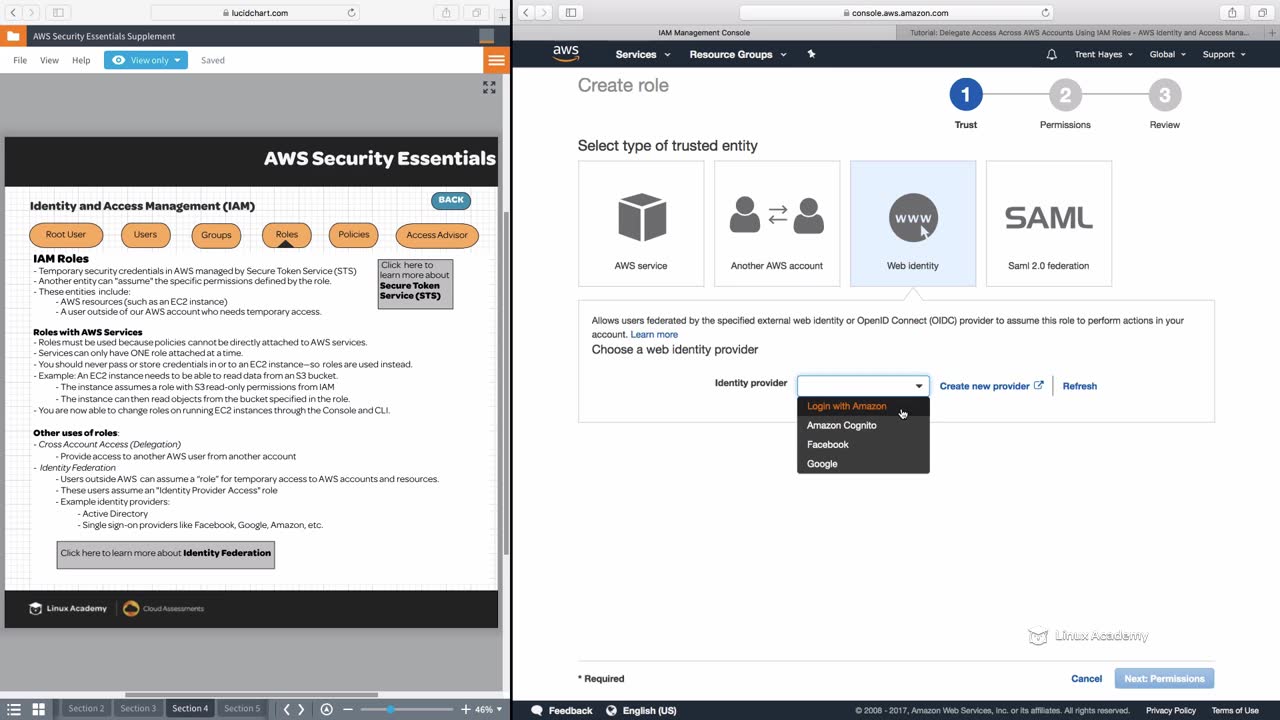
Task: Click the Refresh link beside Identity provider
Action: click(x=1080, y=386)
